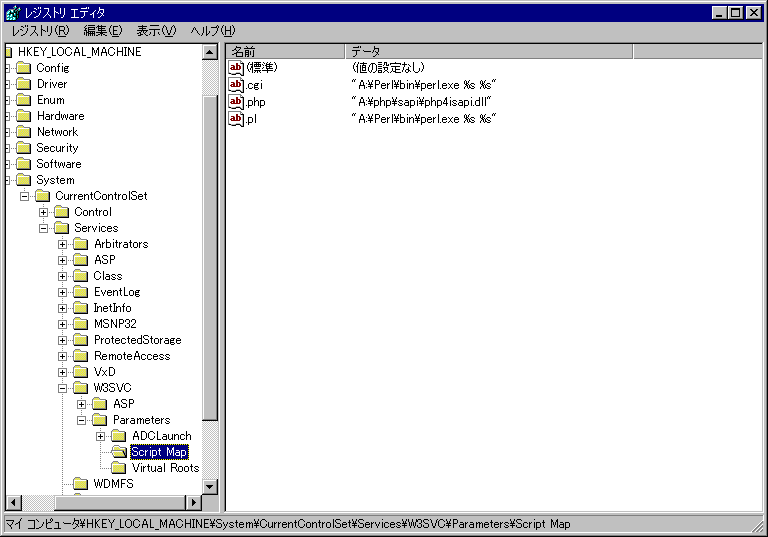Collapse the Services key

point(43,228)
